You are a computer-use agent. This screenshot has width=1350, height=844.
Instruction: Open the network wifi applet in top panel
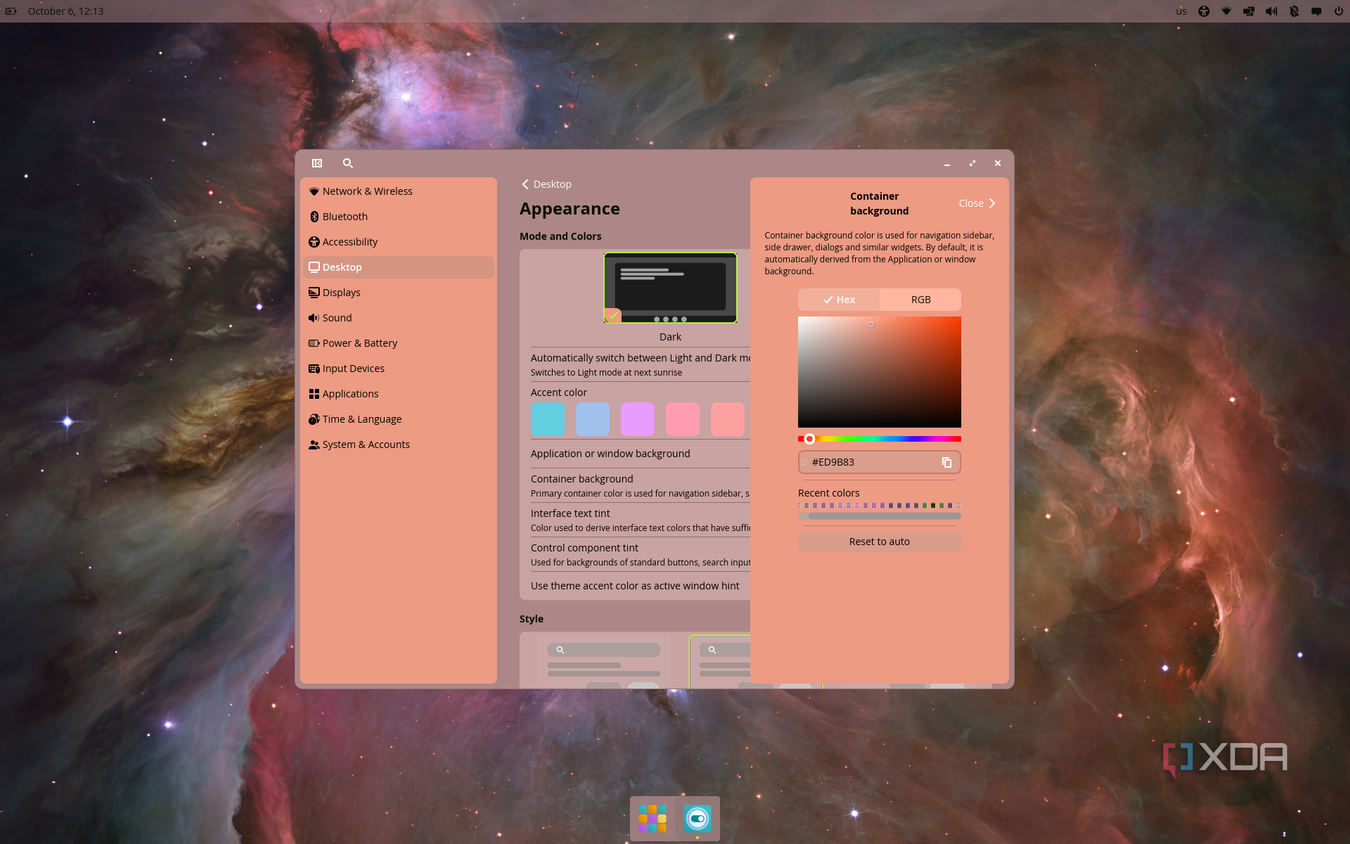[1226, 11]
